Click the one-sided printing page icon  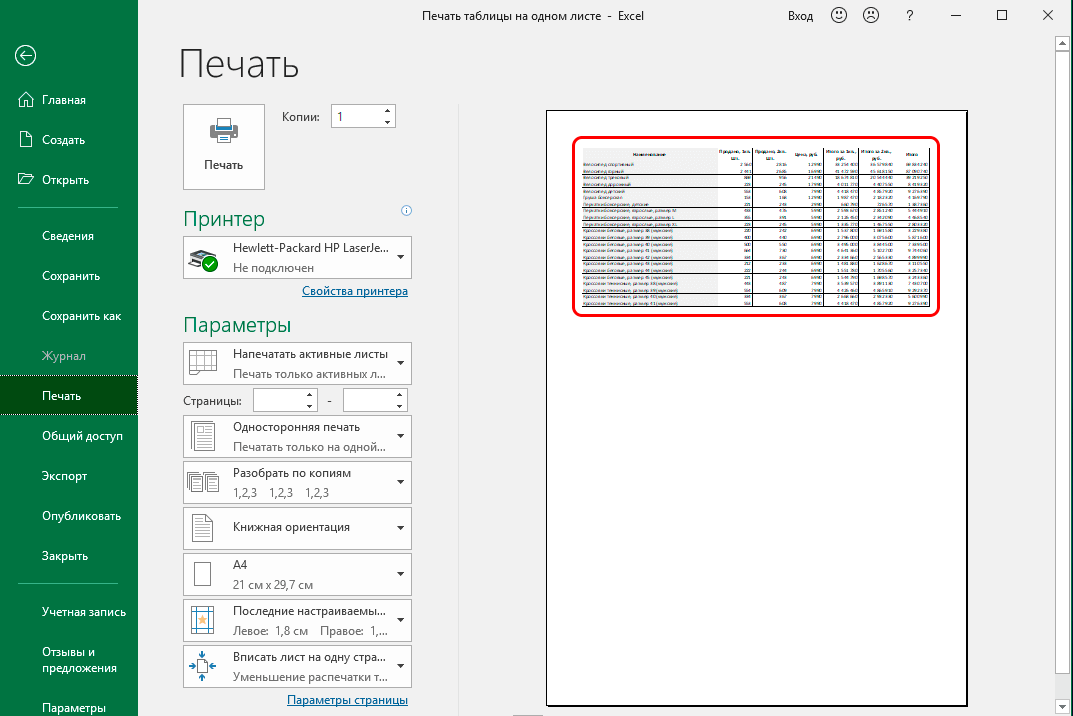tap(203, 436)
